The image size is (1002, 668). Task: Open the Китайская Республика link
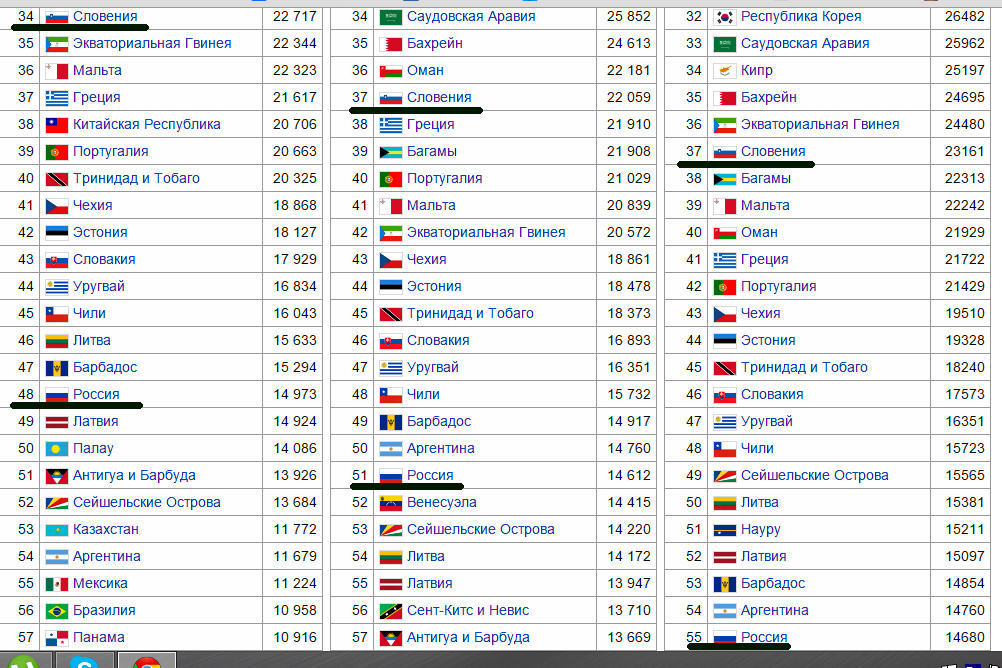(146, 125)
